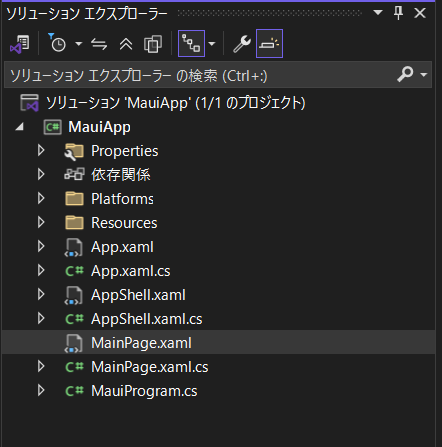442x447 pixels.
Task: Click the pending changes filter clock icon
Action: point(57,43)
